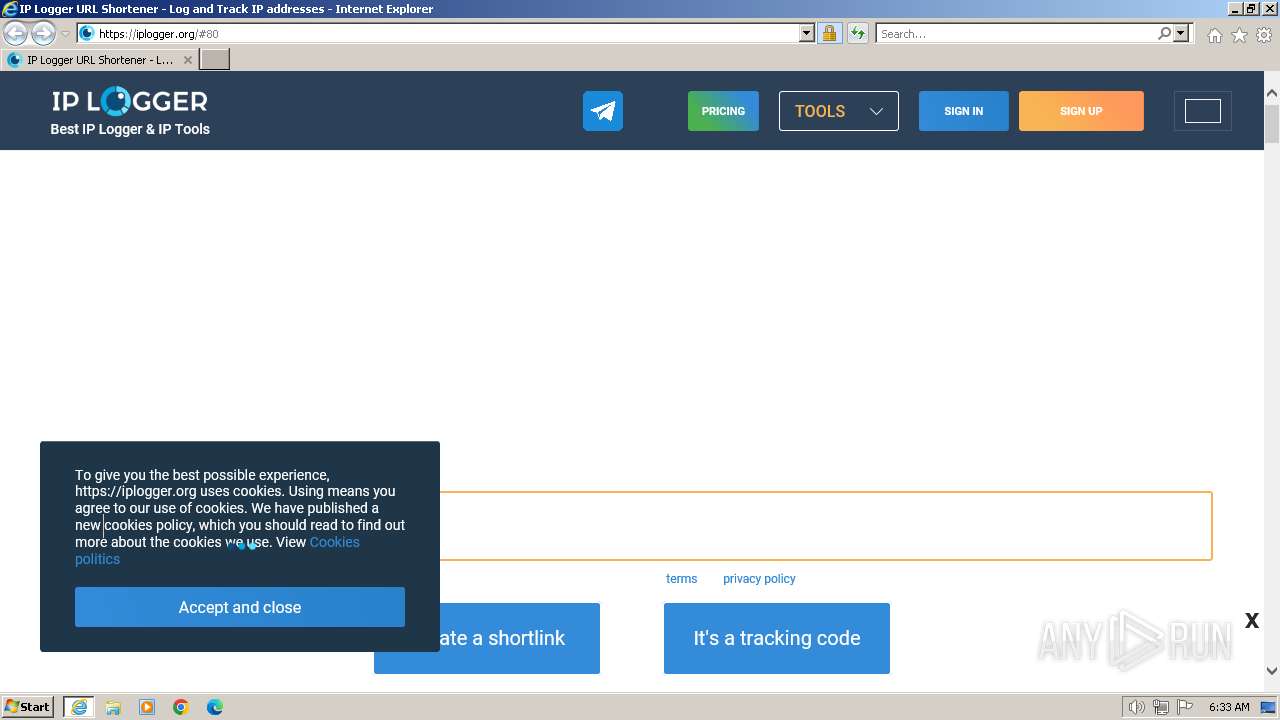Screen dimensions: 1280x720
Task: Click Create a shortlink button
Action: (x=487, y=638)
